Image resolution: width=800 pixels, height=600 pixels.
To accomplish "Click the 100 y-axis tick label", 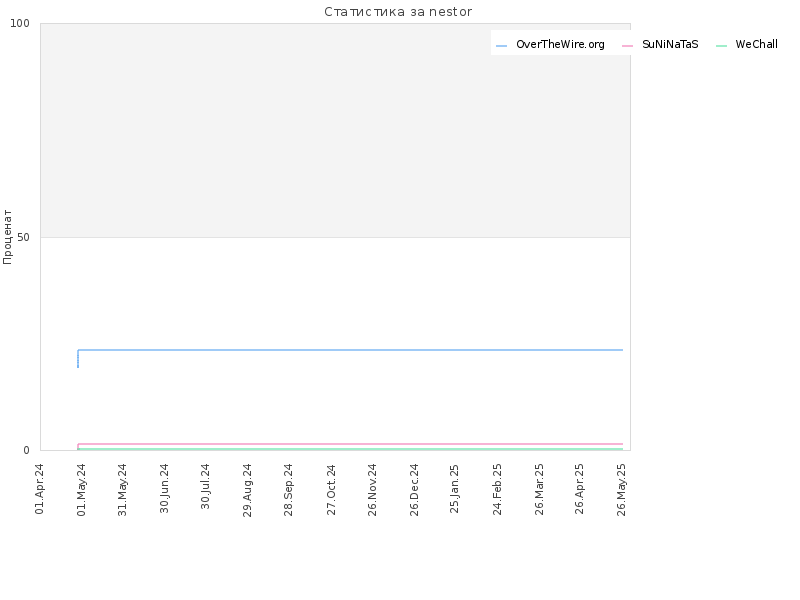I will pyautogui.click(x=20, y=23).
